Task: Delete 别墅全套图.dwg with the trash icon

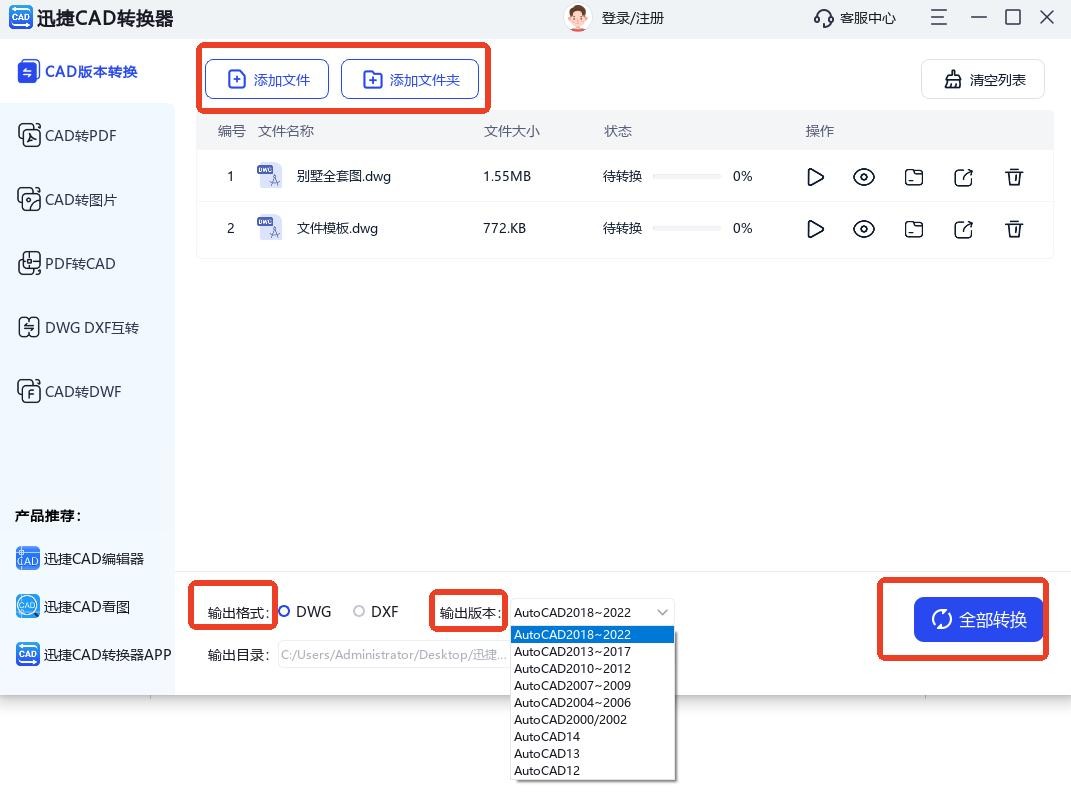Action: (1014, 177)
